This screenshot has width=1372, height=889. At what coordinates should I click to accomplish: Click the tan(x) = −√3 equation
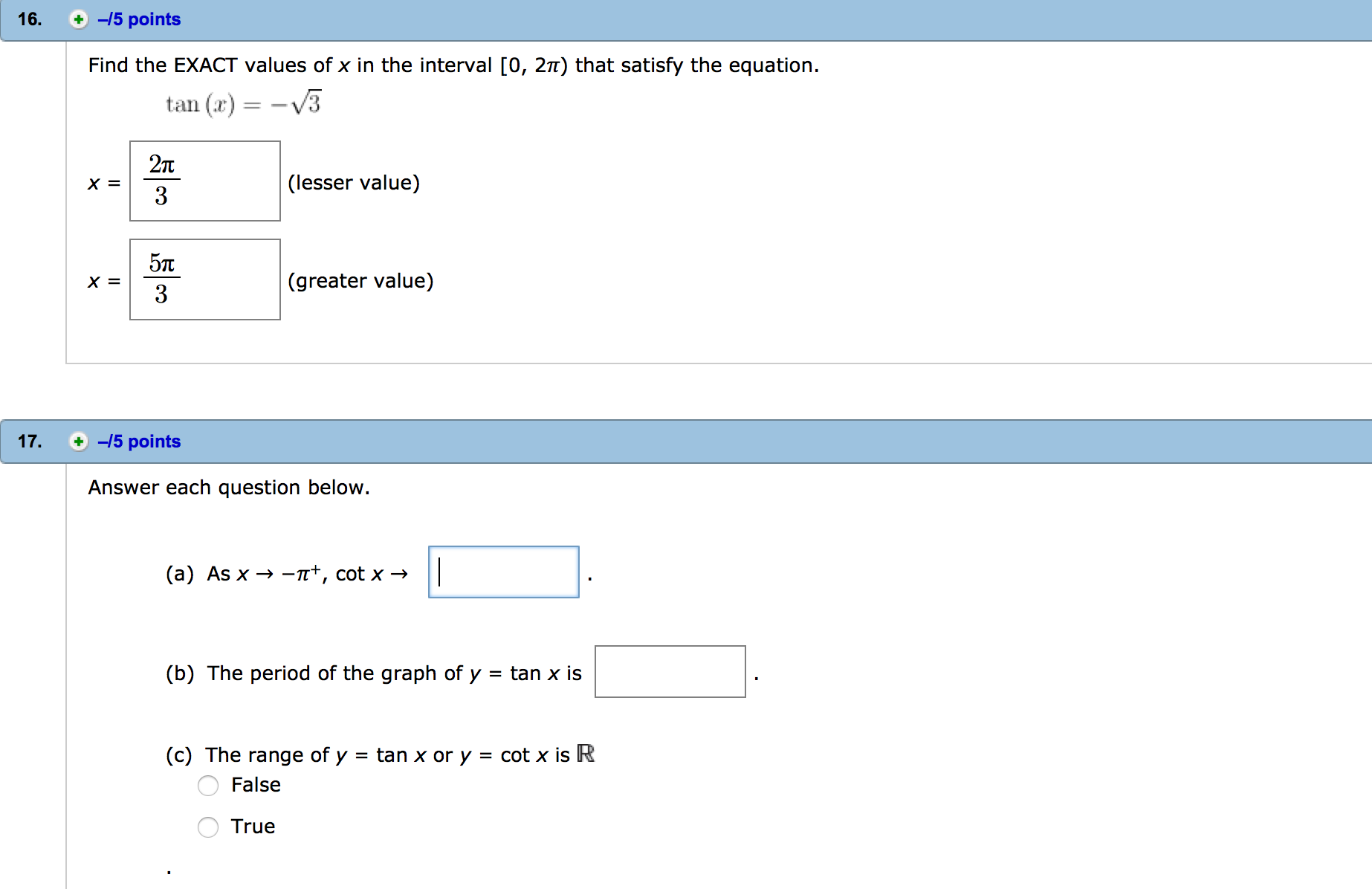click(244, 103)
